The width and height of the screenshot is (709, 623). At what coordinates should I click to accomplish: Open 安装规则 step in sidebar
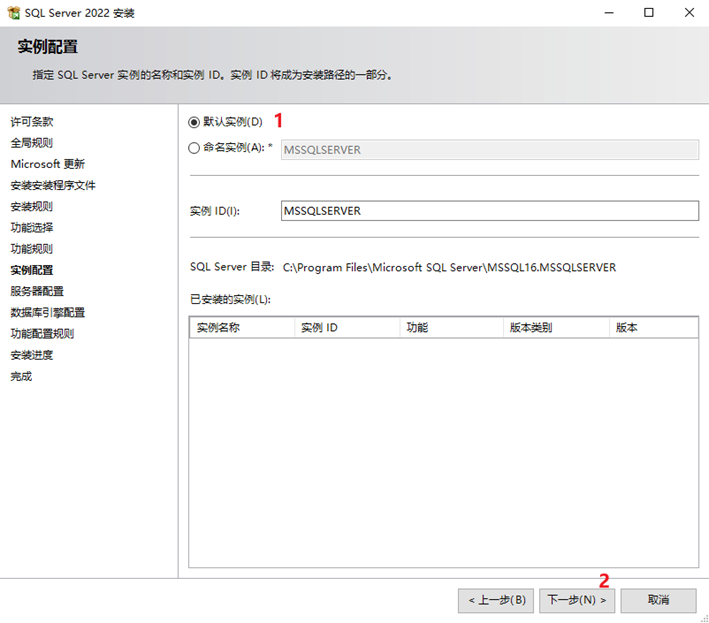click(x=32, y=207)
